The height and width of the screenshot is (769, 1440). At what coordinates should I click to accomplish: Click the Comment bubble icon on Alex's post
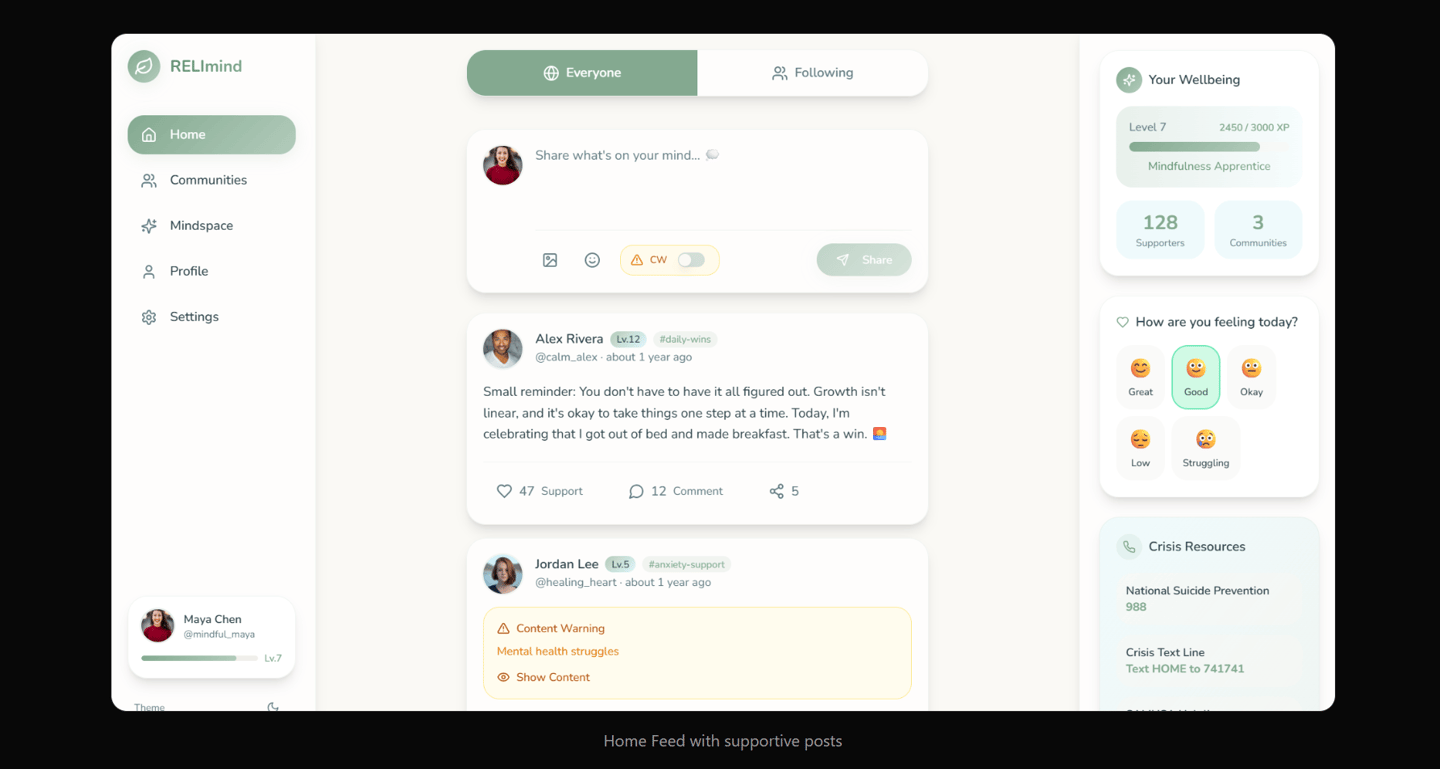click(x=636, y=491)
